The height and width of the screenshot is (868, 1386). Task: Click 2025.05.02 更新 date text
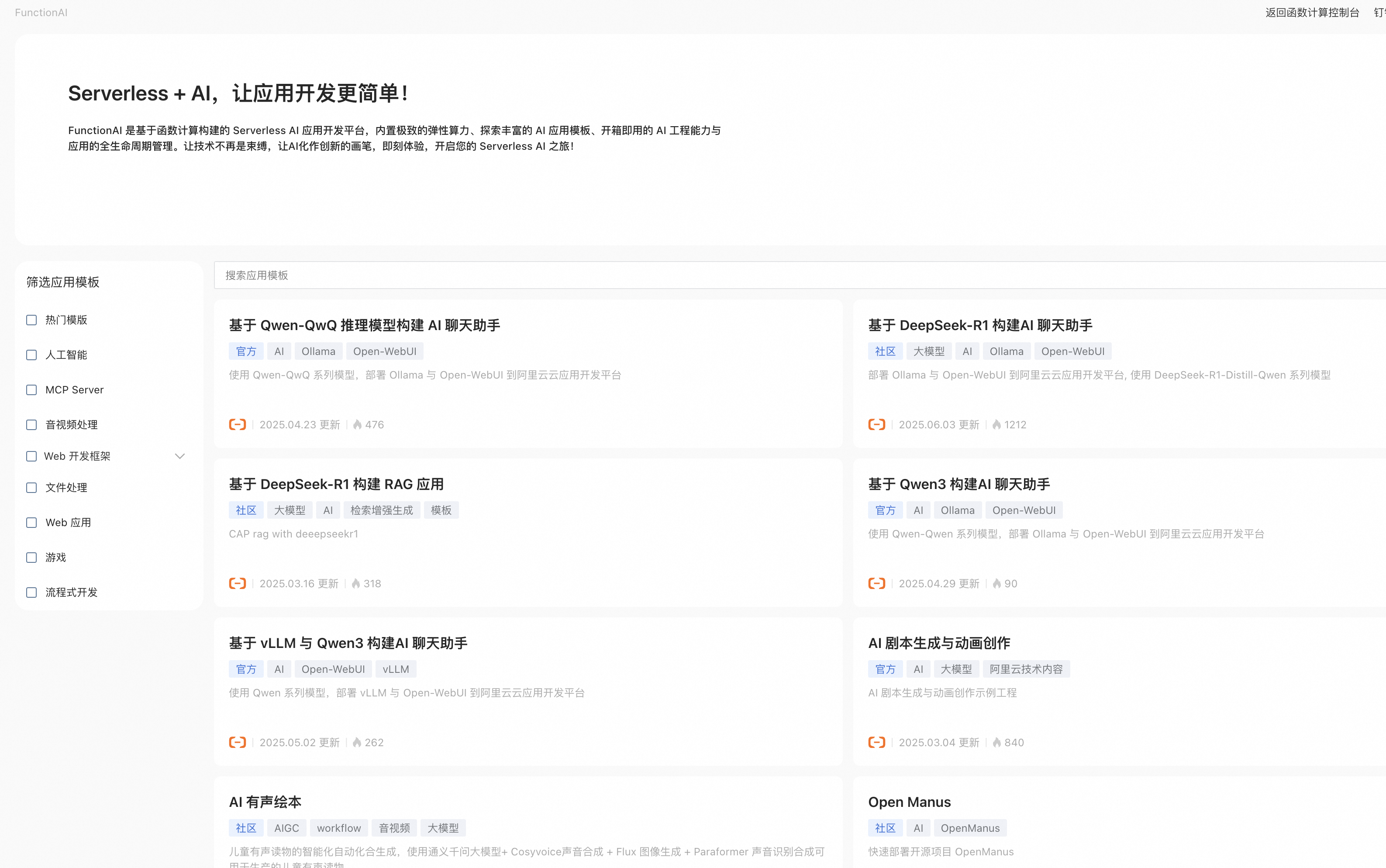coord(300,742)
